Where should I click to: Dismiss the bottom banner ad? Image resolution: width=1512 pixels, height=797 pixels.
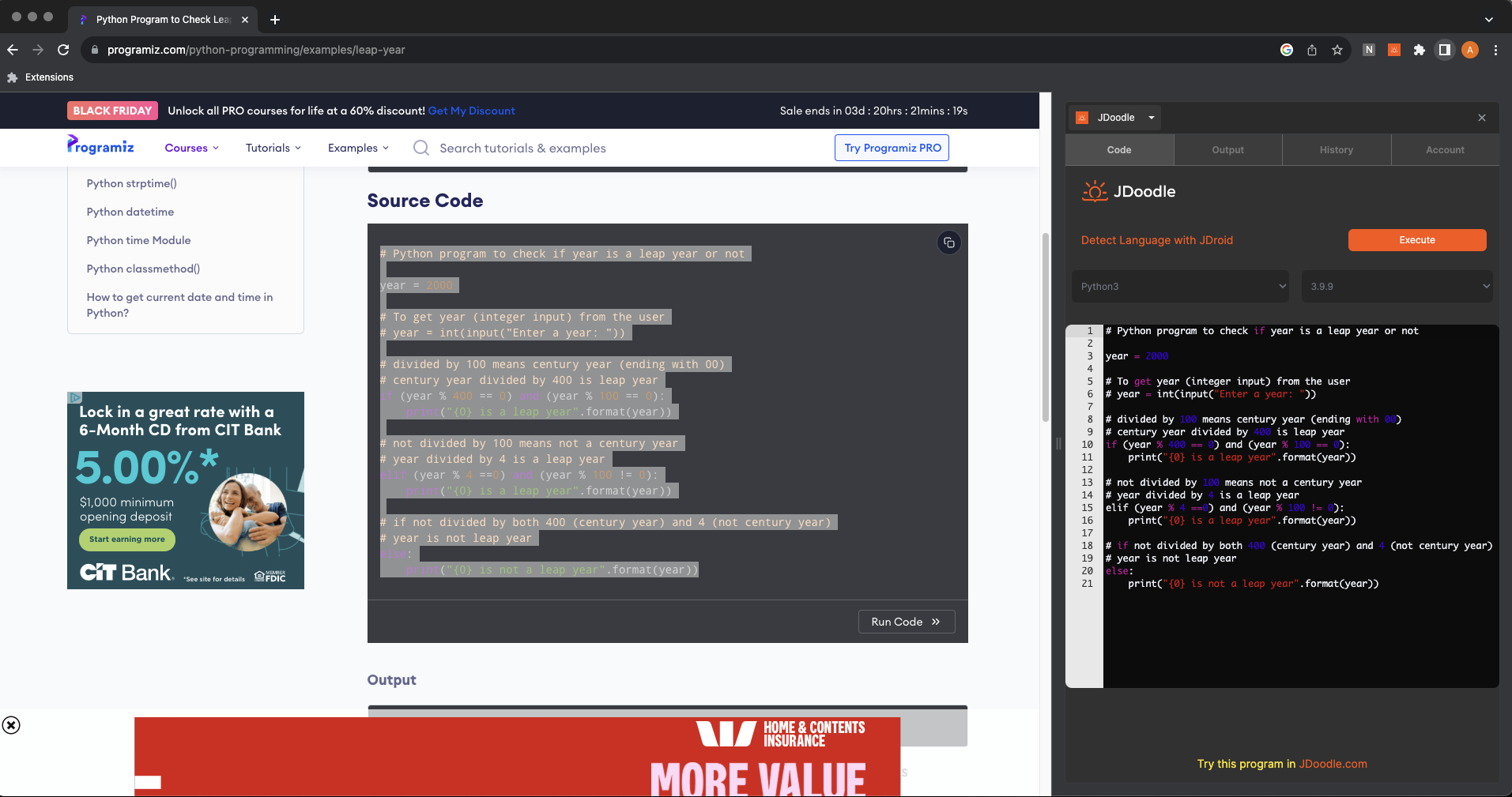(x=11, y=725)
